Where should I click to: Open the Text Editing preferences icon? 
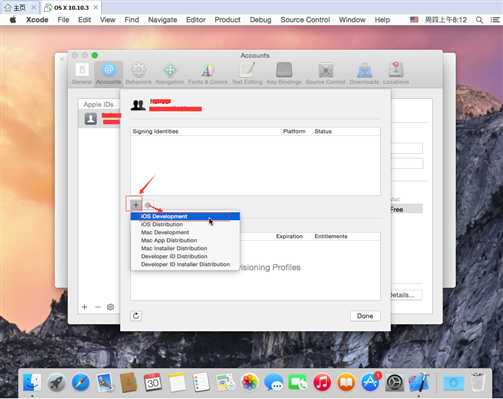(247, 74)
